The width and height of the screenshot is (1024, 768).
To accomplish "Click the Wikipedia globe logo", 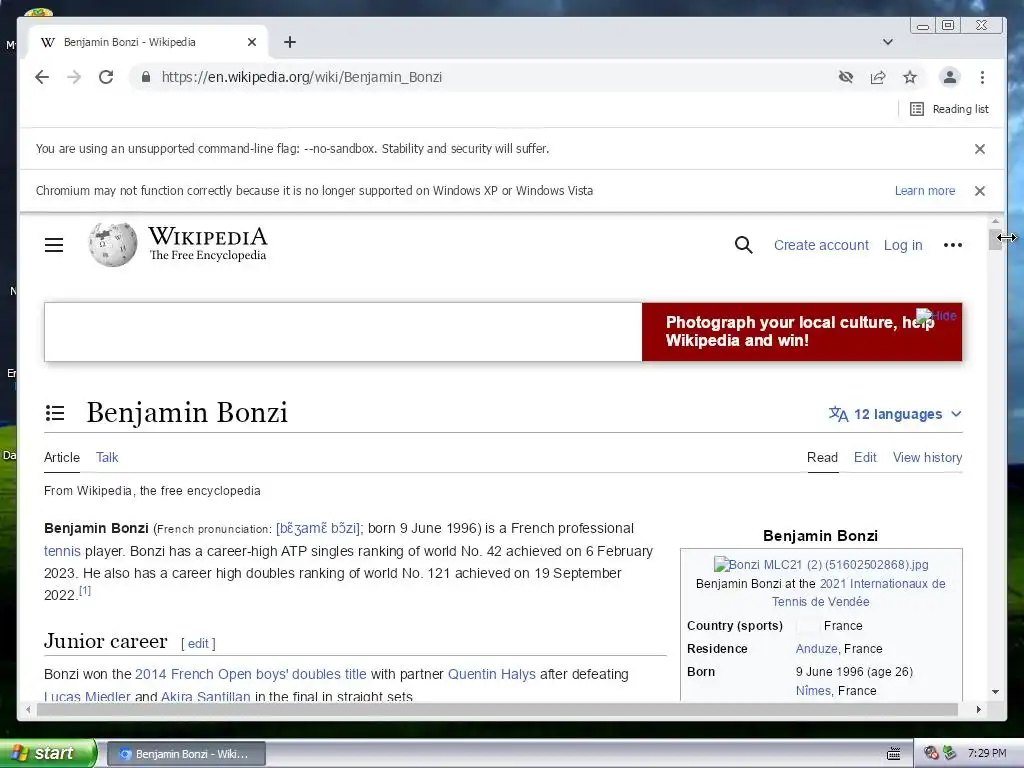I will pos(113,244).
